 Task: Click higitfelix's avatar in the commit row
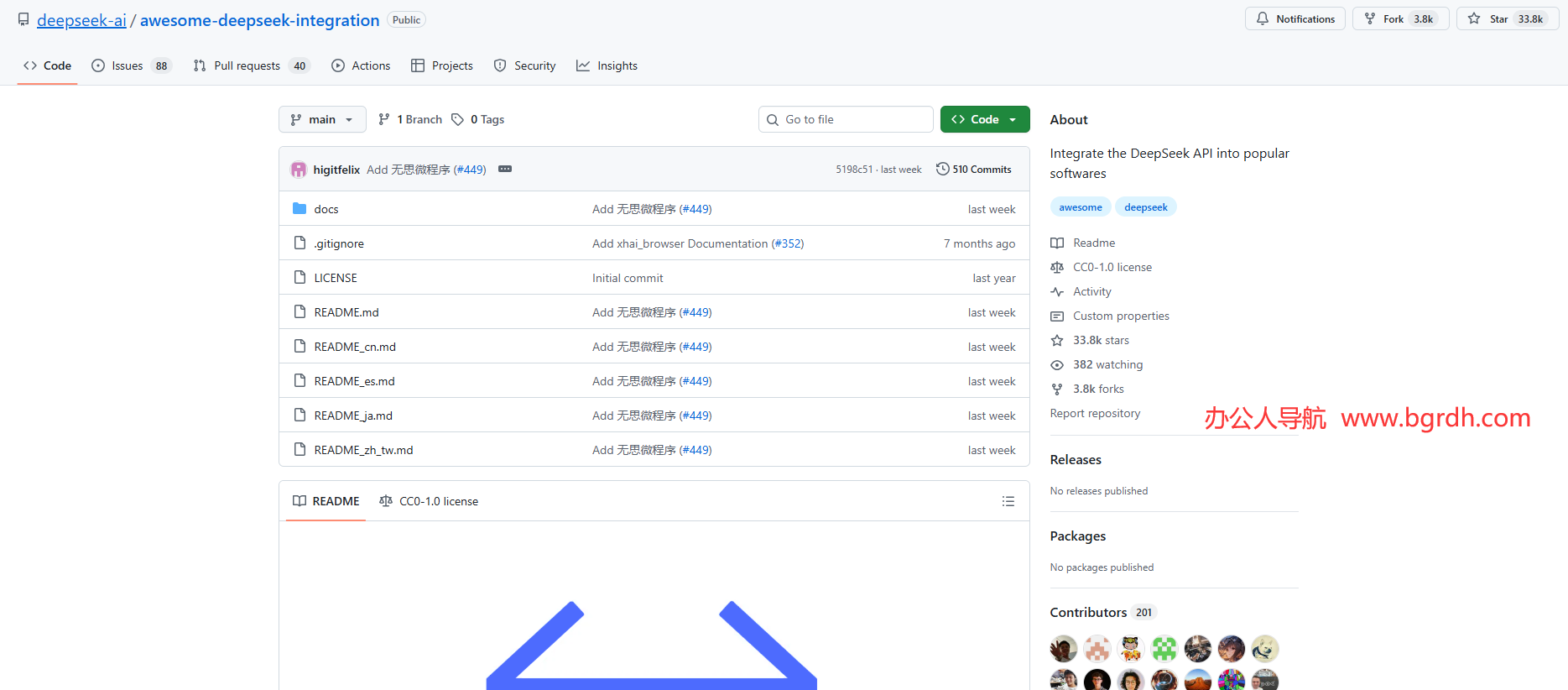[299, 170]
